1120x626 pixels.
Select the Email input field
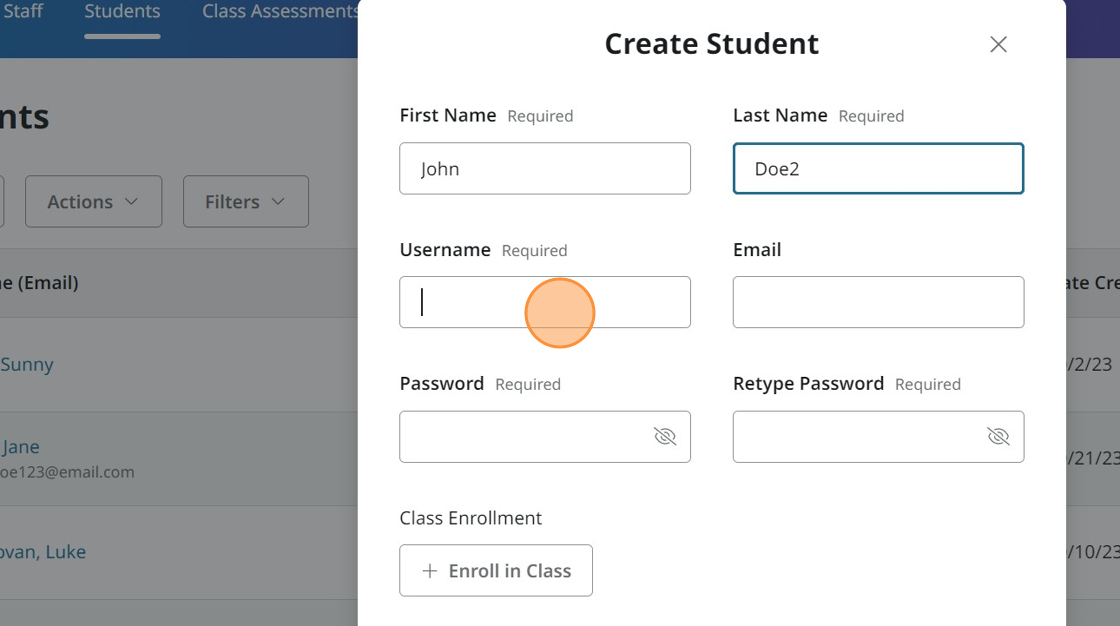pyautogui.click(x=877, y=302)
